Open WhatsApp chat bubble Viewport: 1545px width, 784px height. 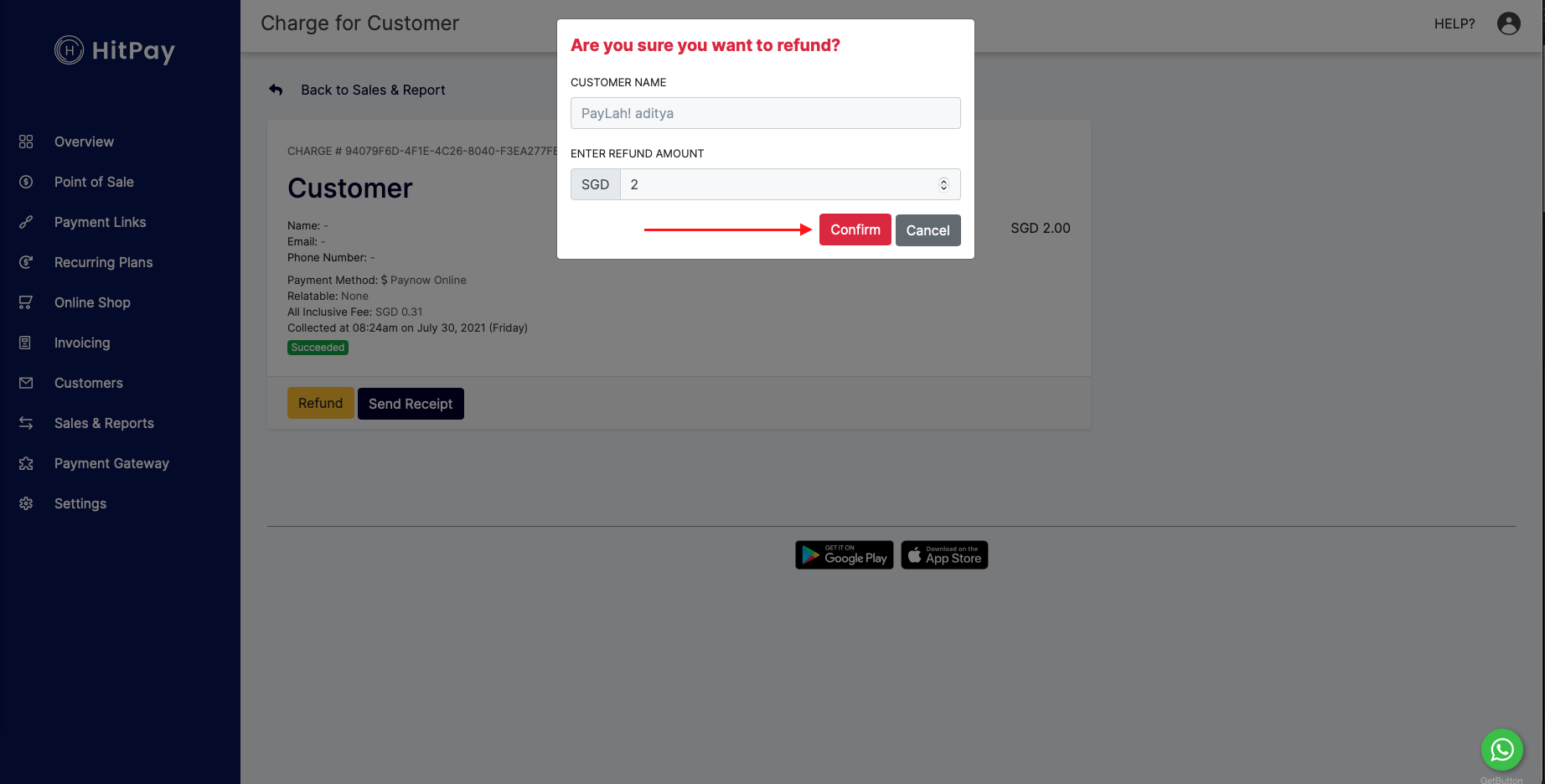(1501, 750)
